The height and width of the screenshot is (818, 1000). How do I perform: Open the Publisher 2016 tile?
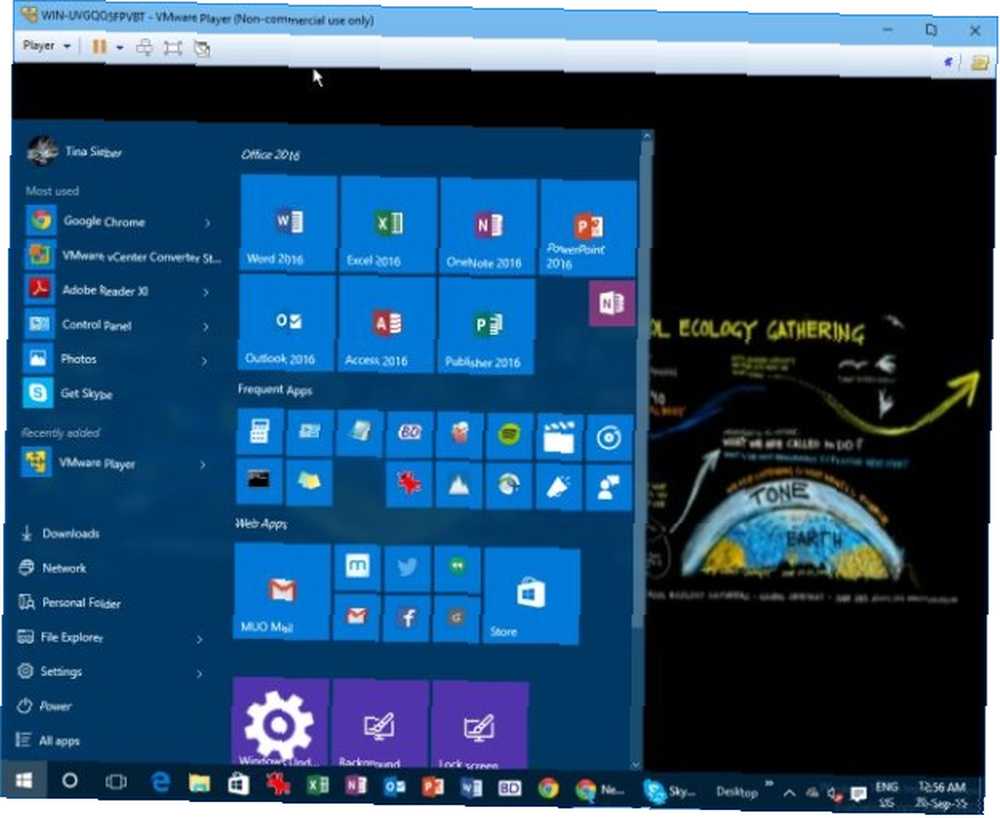[x=487, y=326]
